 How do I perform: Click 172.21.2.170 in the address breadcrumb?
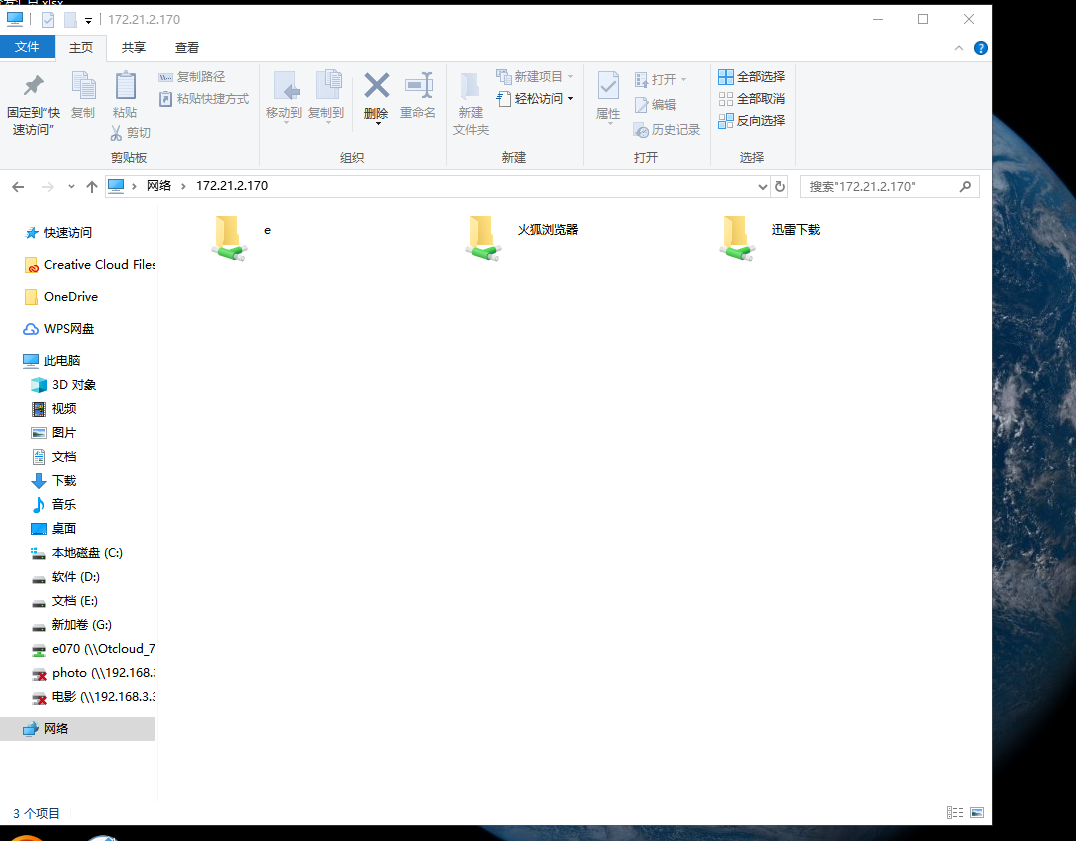point(232,186)
